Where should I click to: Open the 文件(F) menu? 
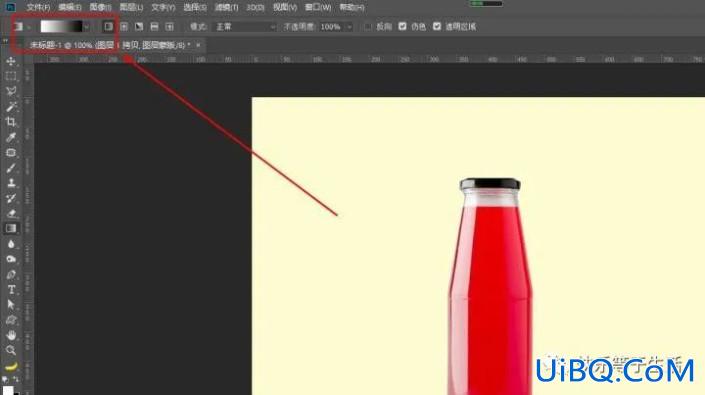(38, 7)
